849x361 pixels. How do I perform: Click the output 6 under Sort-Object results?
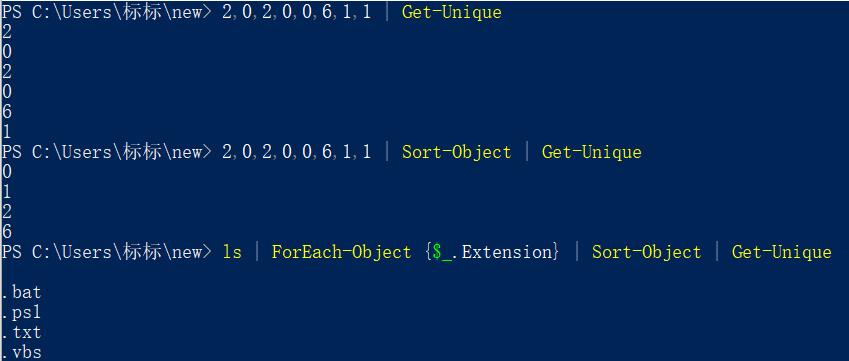click(6, 232)
